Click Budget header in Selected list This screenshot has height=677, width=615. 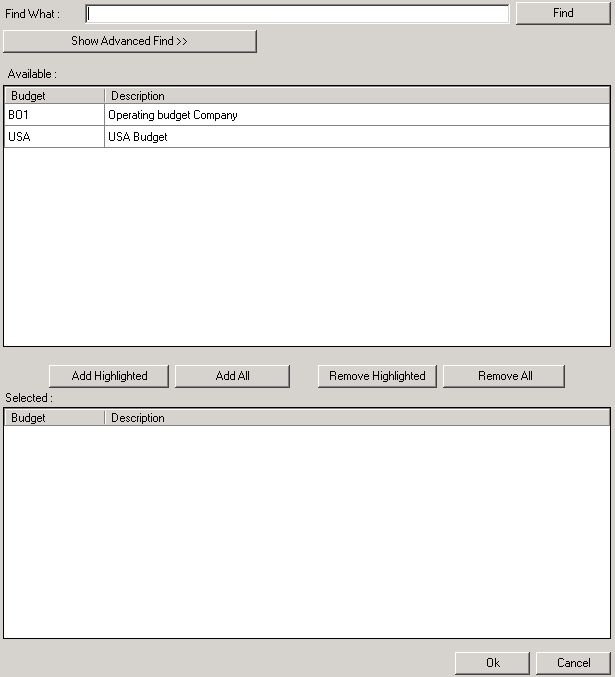[x=54, y=418]
